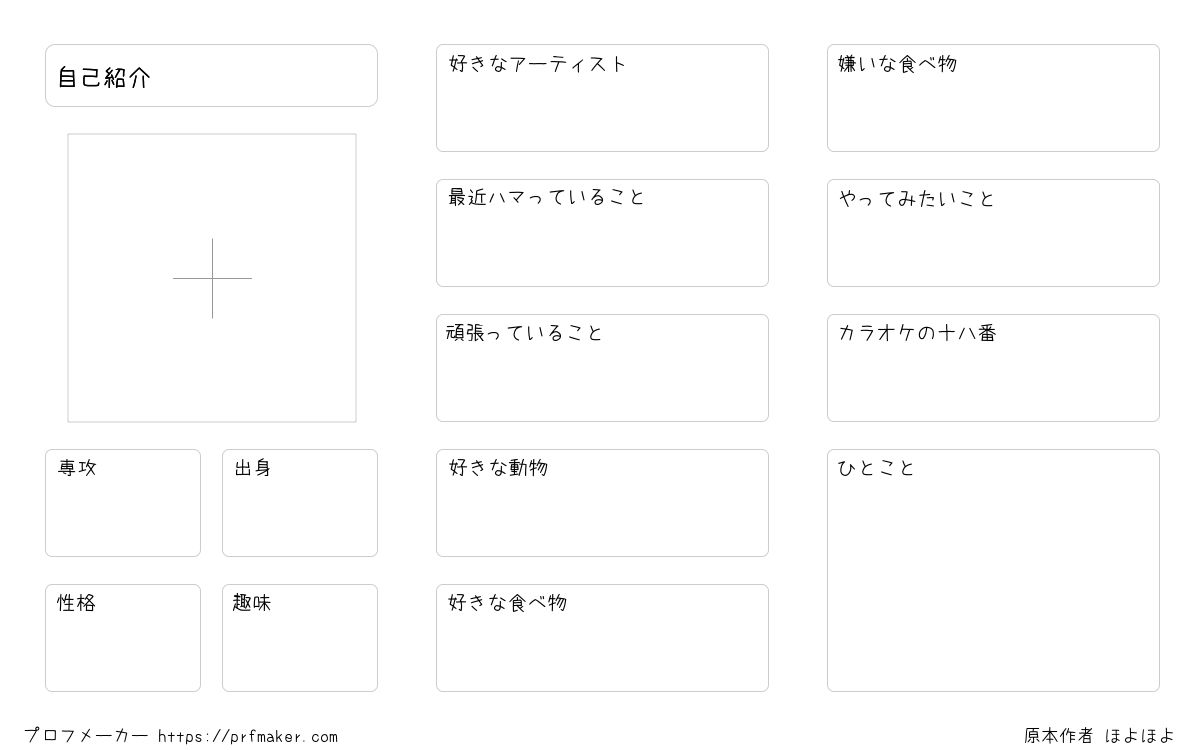Select the 自己紹介 title box
Viewport: 1200px width, 750px height.
tap(211, 75)
